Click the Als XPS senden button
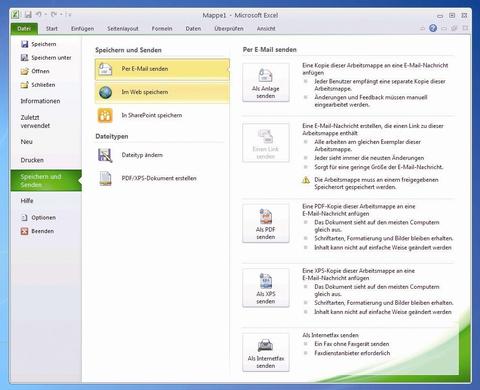 266,288
